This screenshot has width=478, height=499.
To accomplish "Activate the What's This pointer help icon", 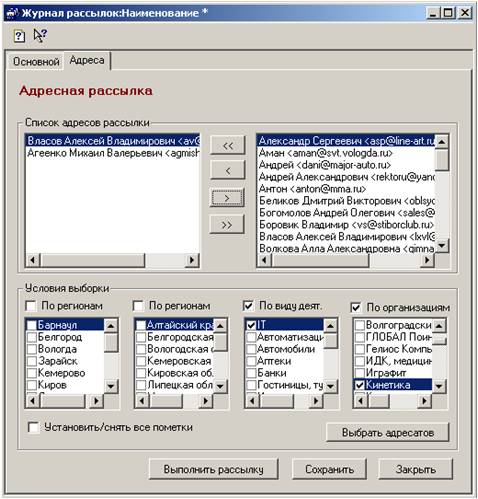I will pos(40,35).
